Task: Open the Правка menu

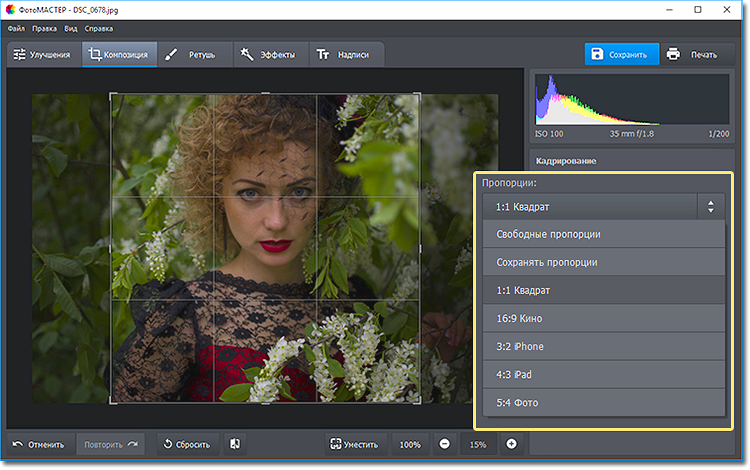Action: pyautogui.click(x=44, y=29)
